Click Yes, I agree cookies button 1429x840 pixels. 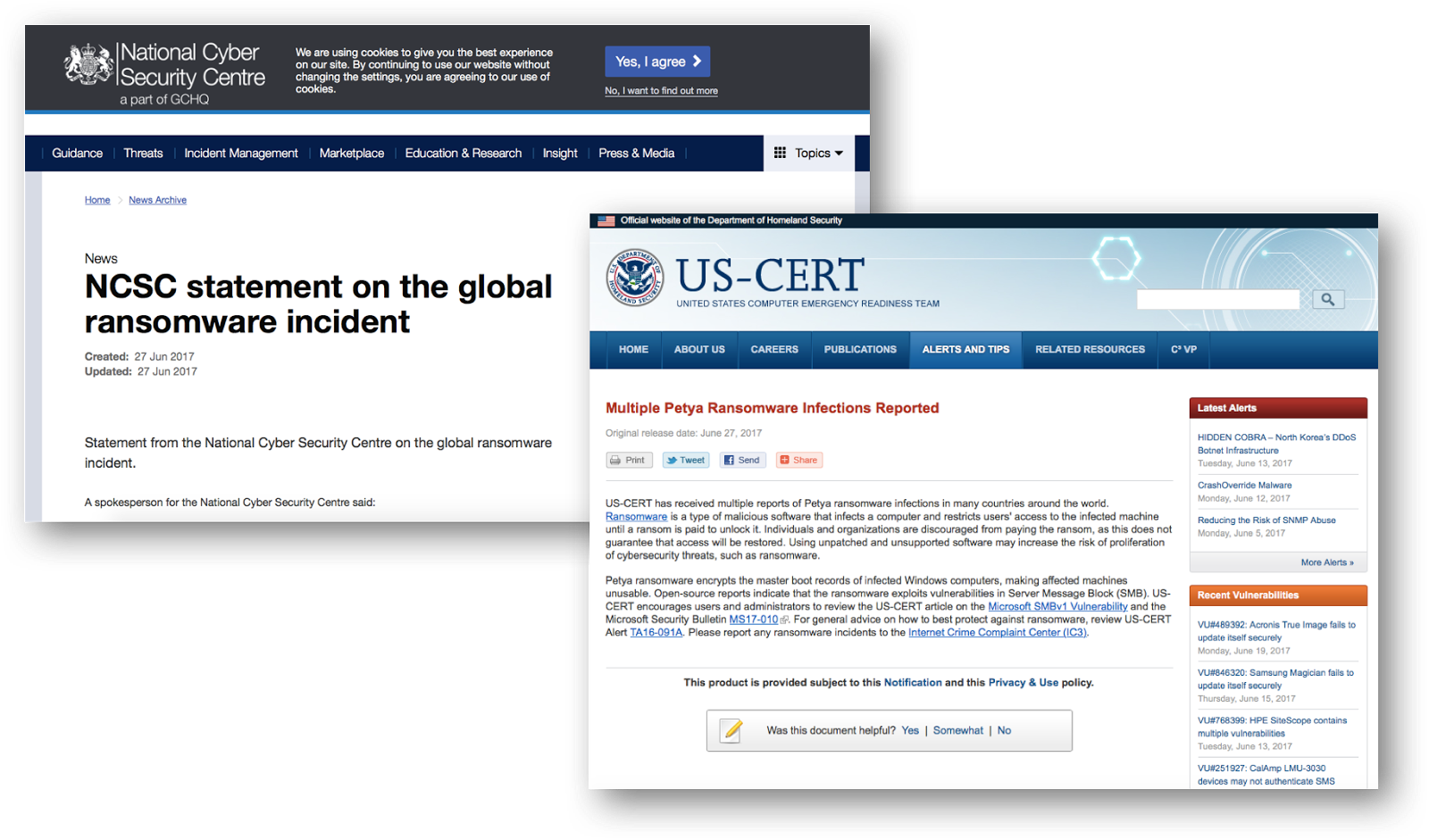pyautogui.click(x=656, y=62)
